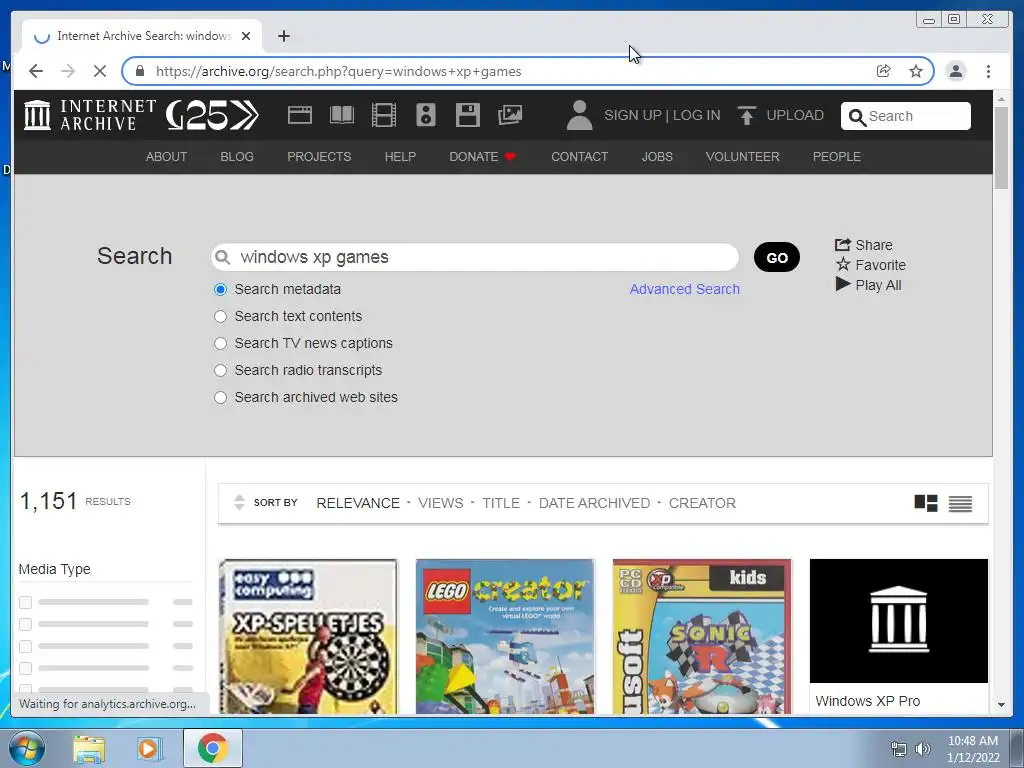
Task: Switch to list view layout
Action: (x=960, y=504)
